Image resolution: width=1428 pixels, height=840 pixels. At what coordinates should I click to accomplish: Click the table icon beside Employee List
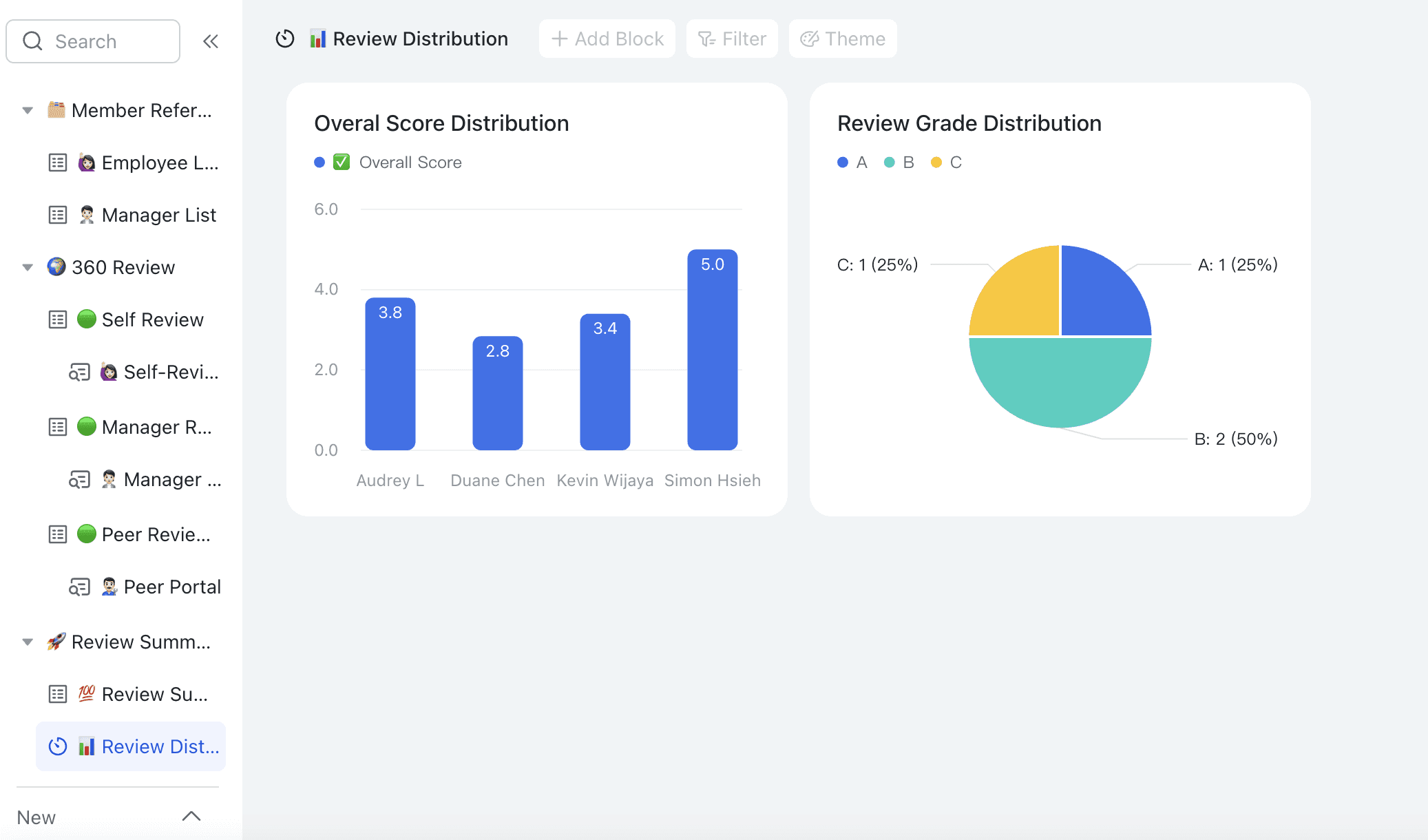coord(58,162)
